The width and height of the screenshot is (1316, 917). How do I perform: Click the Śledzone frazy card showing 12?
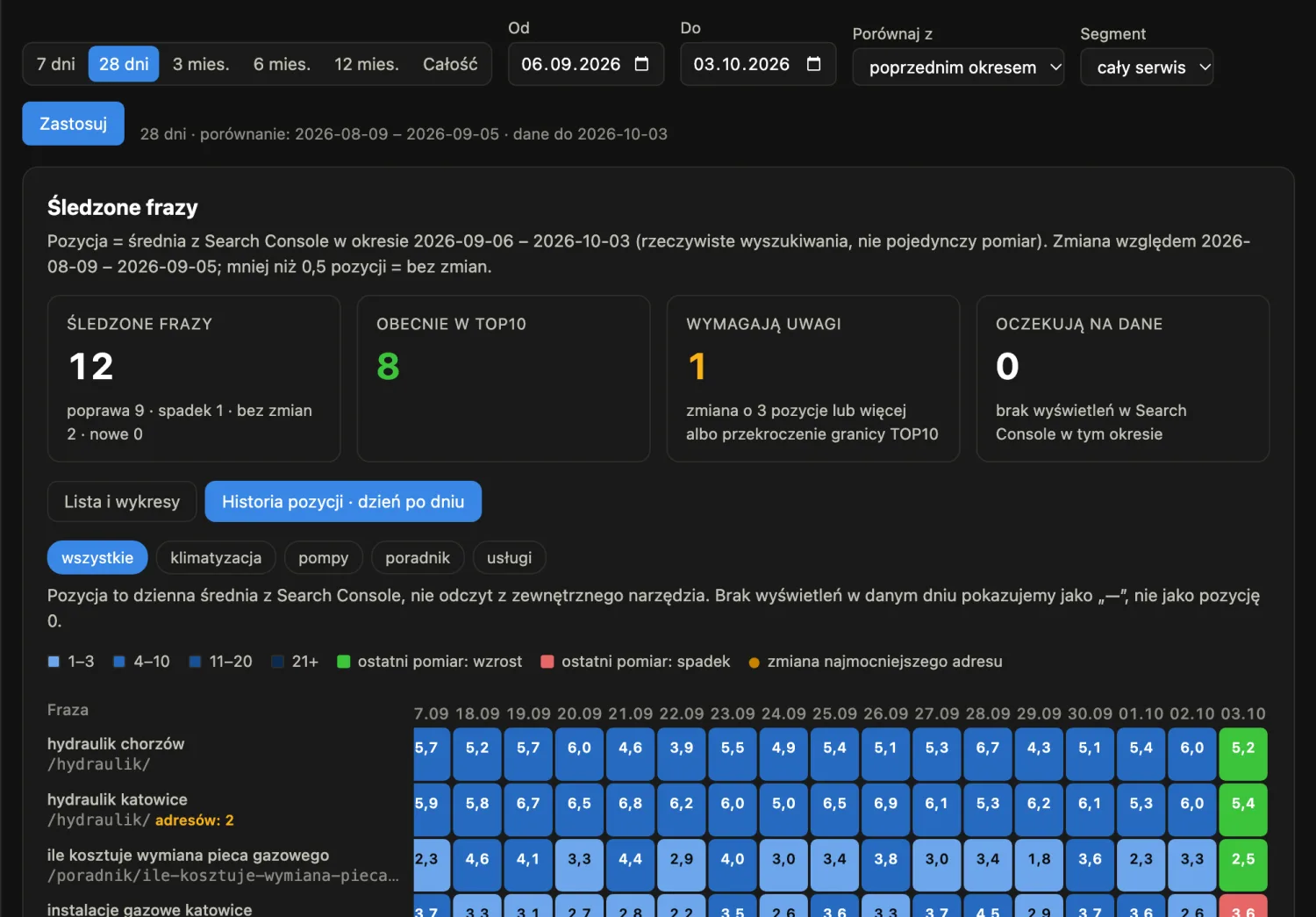[x=194, y=378]
